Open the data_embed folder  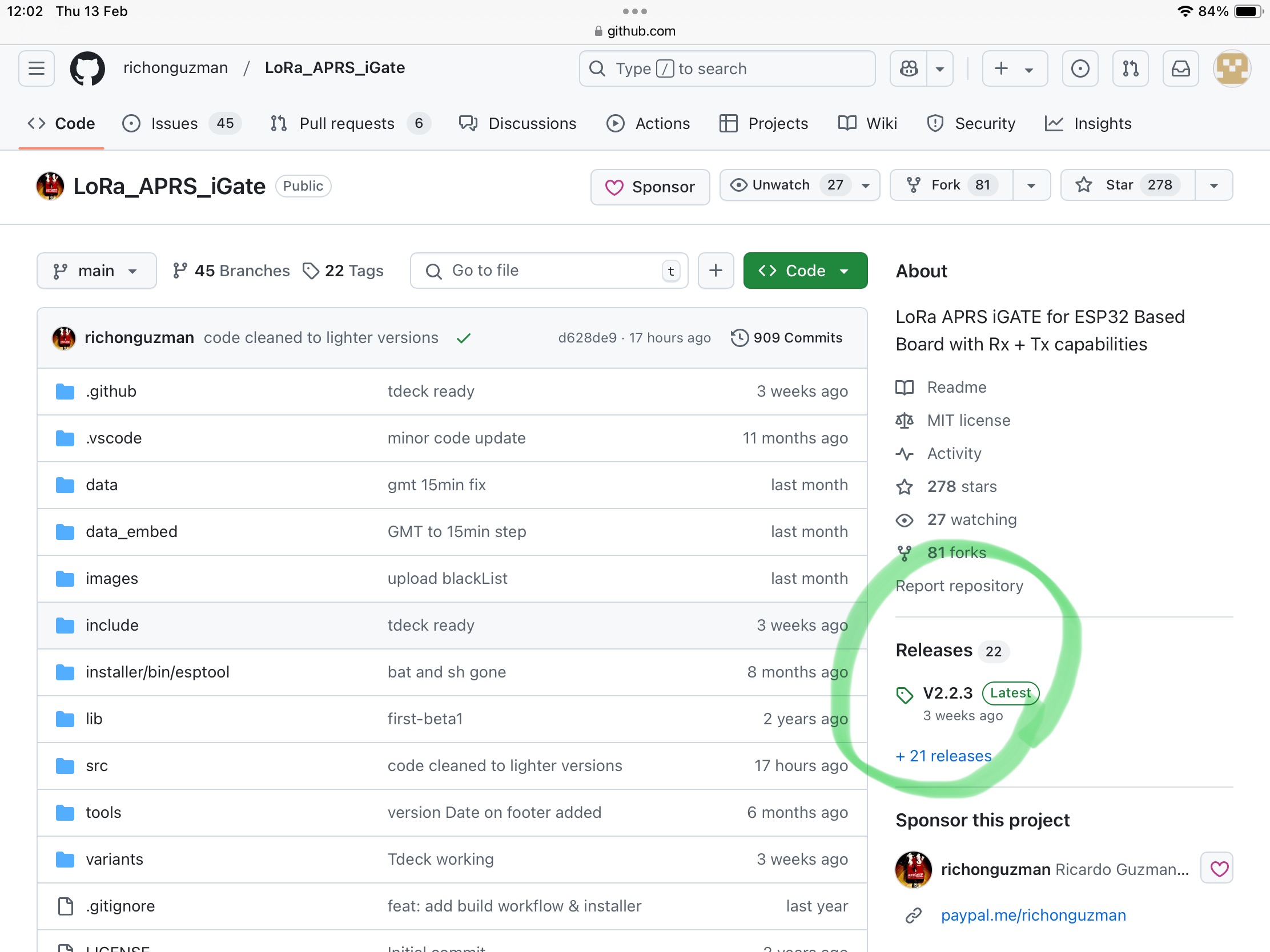click(x=131, y=531)
